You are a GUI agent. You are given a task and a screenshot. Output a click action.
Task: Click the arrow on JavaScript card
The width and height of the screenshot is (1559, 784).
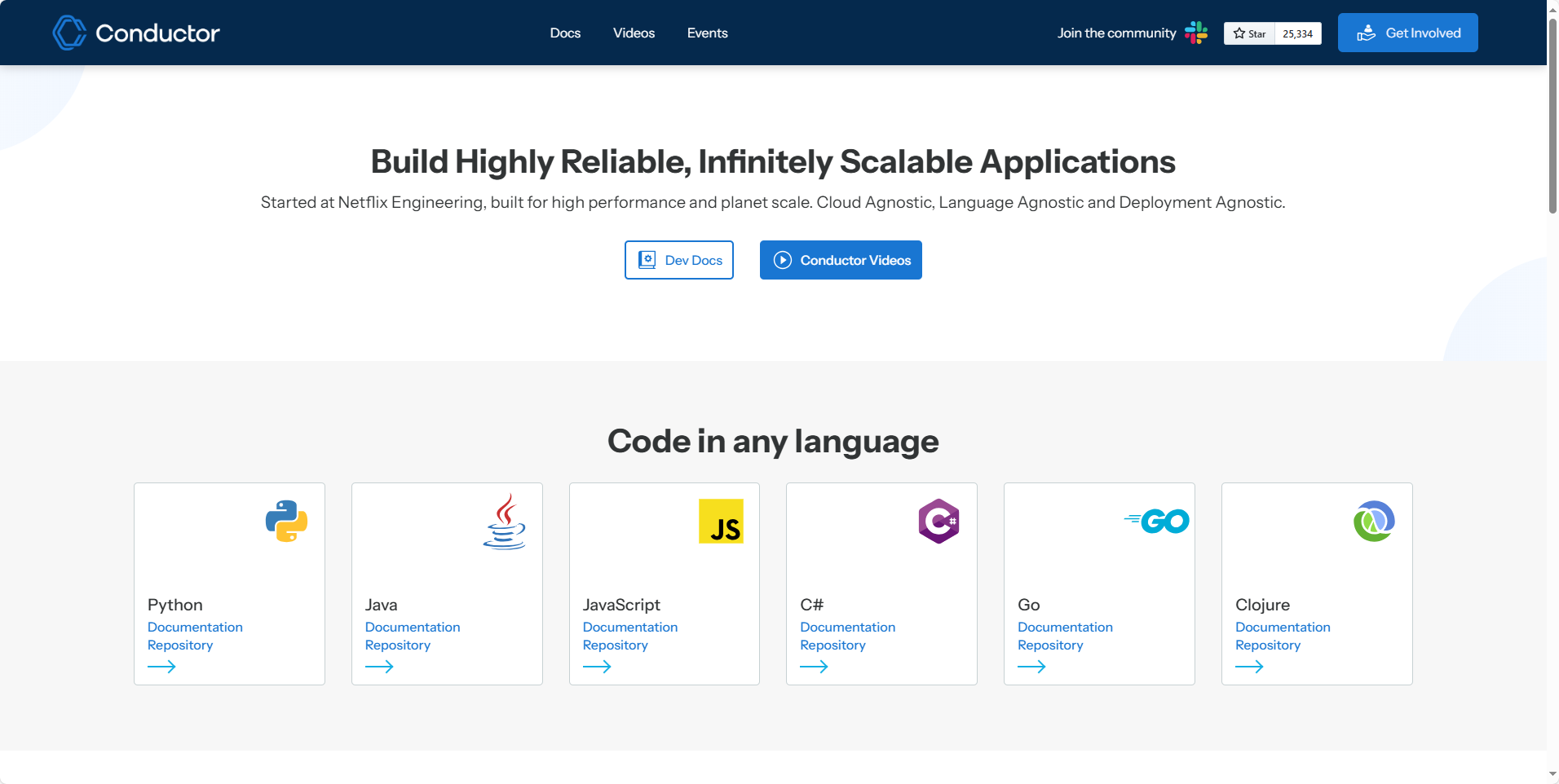[x=597, y=667]
